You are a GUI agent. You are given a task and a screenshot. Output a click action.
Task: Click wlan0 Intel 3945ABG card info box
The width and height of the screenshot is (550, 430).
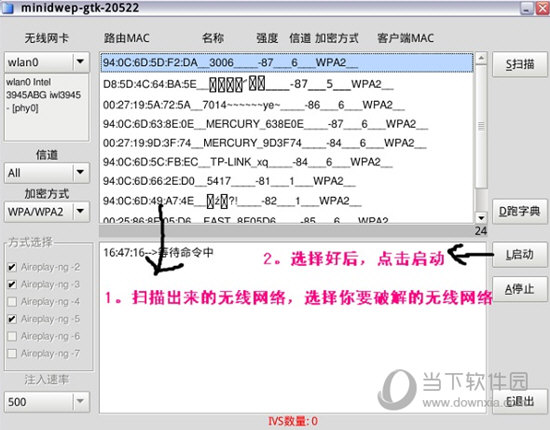coord(47,107)
